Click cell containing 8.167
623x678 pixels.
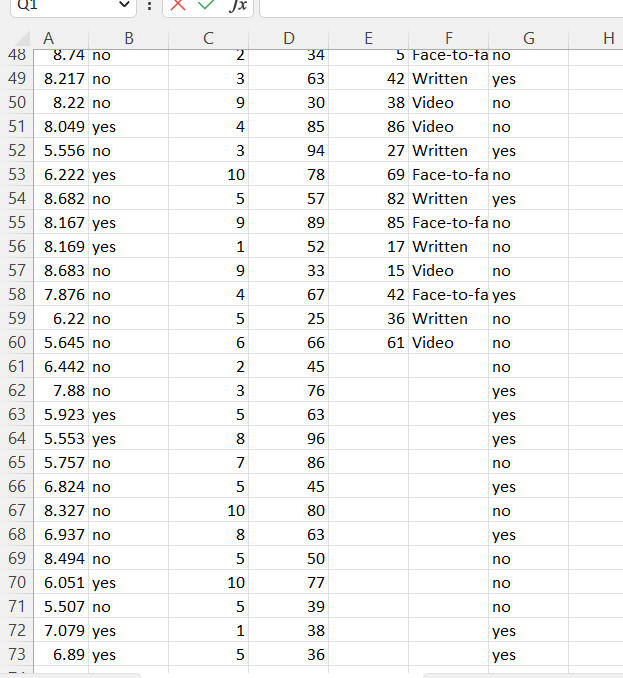click(61, 222)
